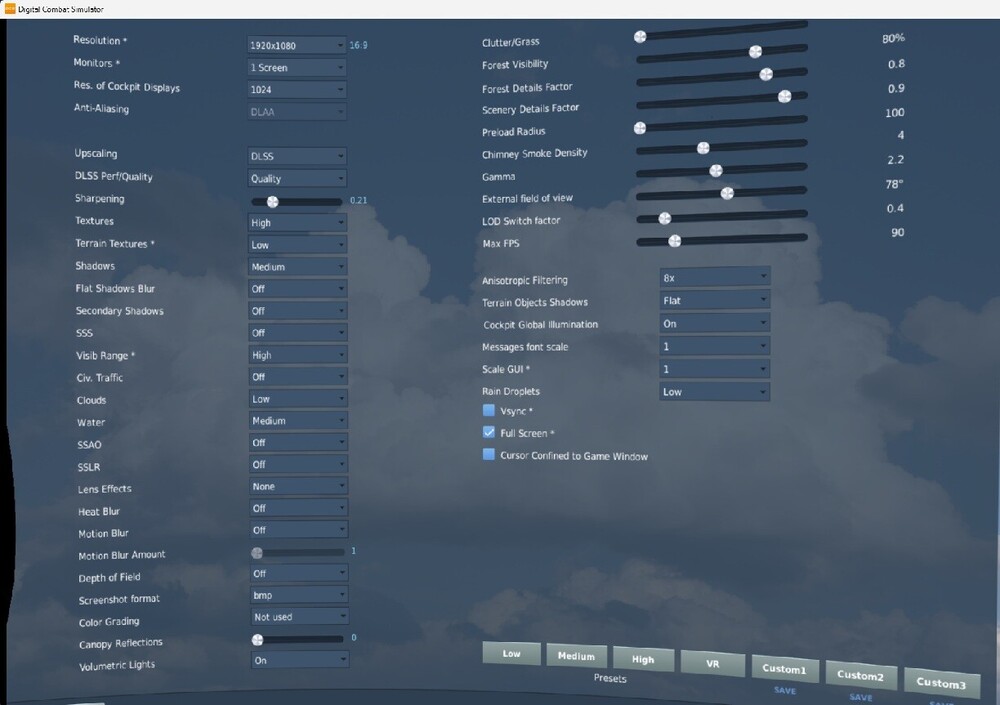The image size is (1000, 705).
Task: Load the Custom1 preset
Action: coord(784,669)
